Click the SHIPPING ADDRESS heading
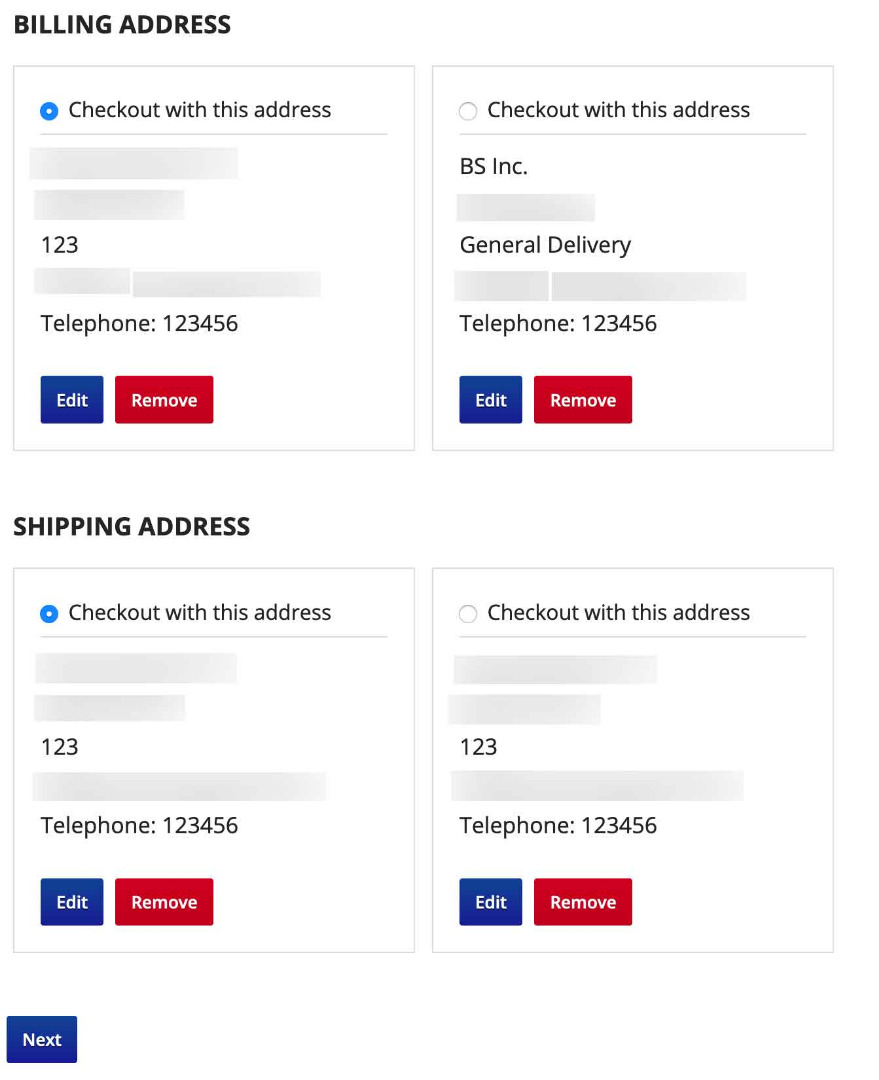This screenshot has width=879, height=1080. 131,527
